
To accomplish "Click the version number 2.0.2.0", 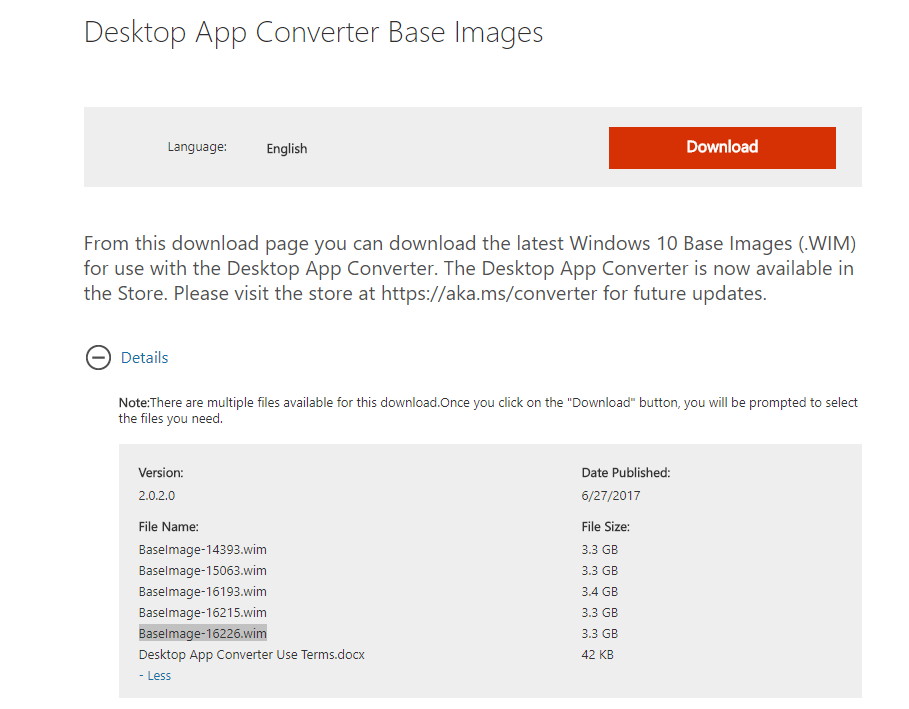I will pyautogui.click(x=157, y=496).
